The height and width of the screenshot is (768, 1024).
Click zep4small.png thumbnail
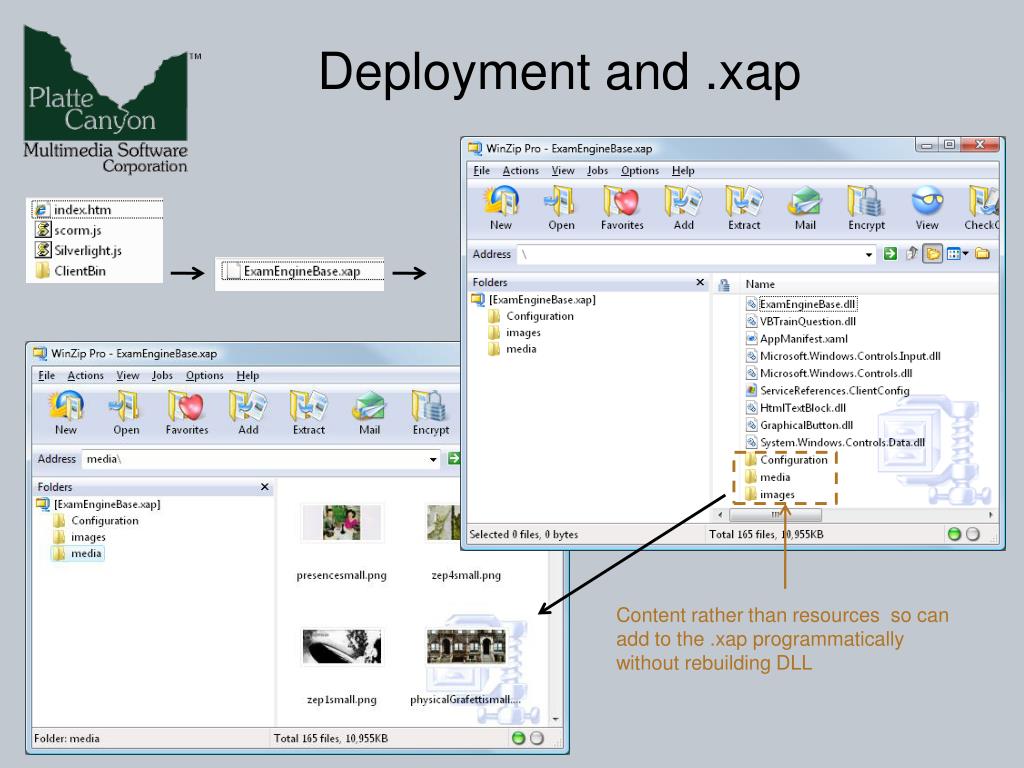443,522
